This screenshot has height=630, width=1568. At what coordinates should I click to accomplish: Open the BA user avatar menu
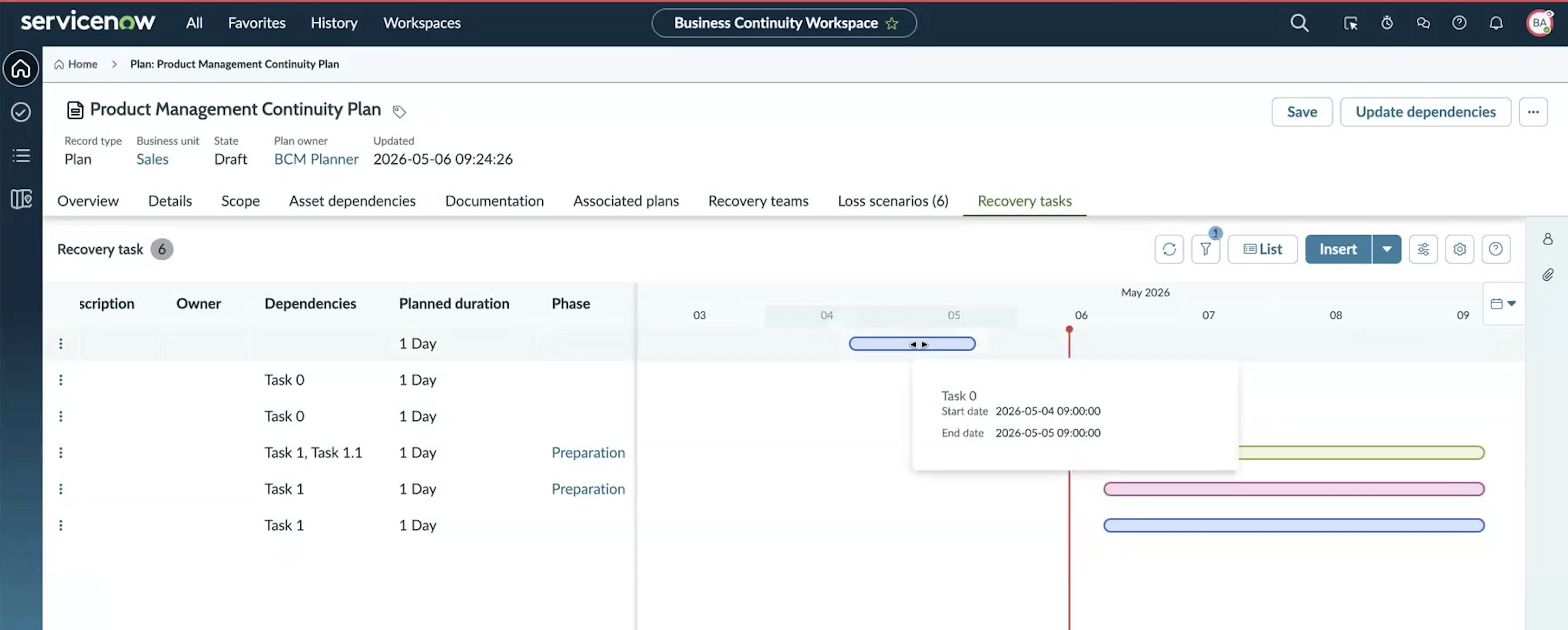pos(1539,23)
